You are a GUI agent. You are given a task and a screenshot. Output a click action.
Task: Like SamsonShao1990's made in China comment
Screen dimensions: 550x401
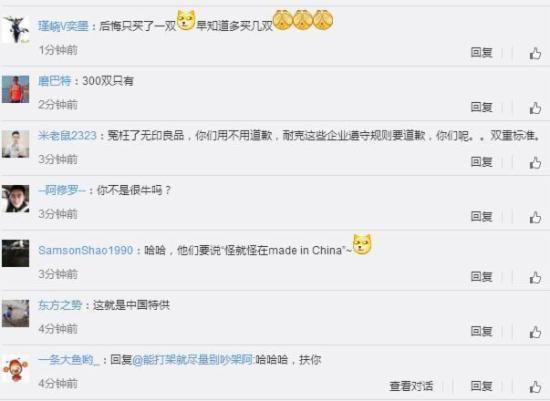[535, 278]
